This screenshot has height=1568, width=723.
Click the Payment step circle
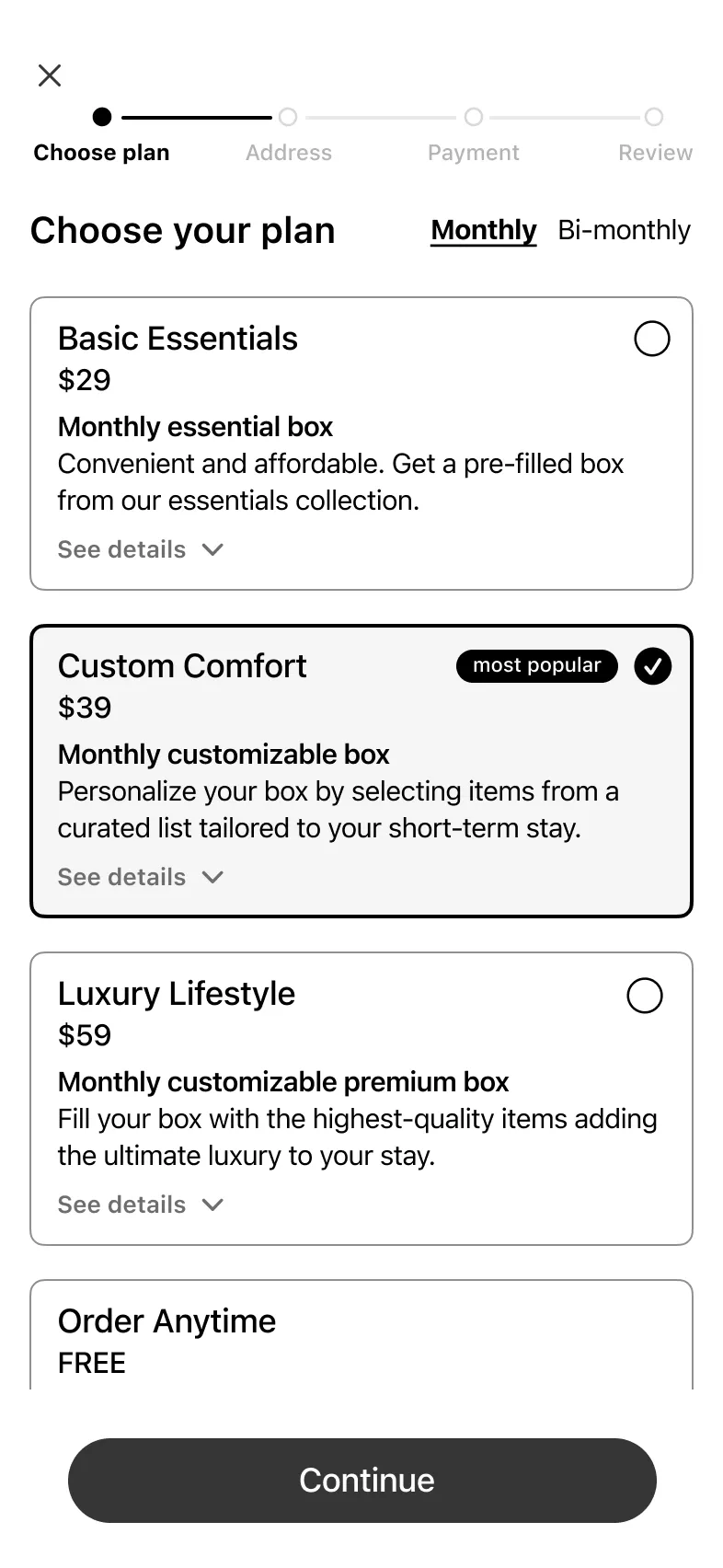tap(474, 117)
